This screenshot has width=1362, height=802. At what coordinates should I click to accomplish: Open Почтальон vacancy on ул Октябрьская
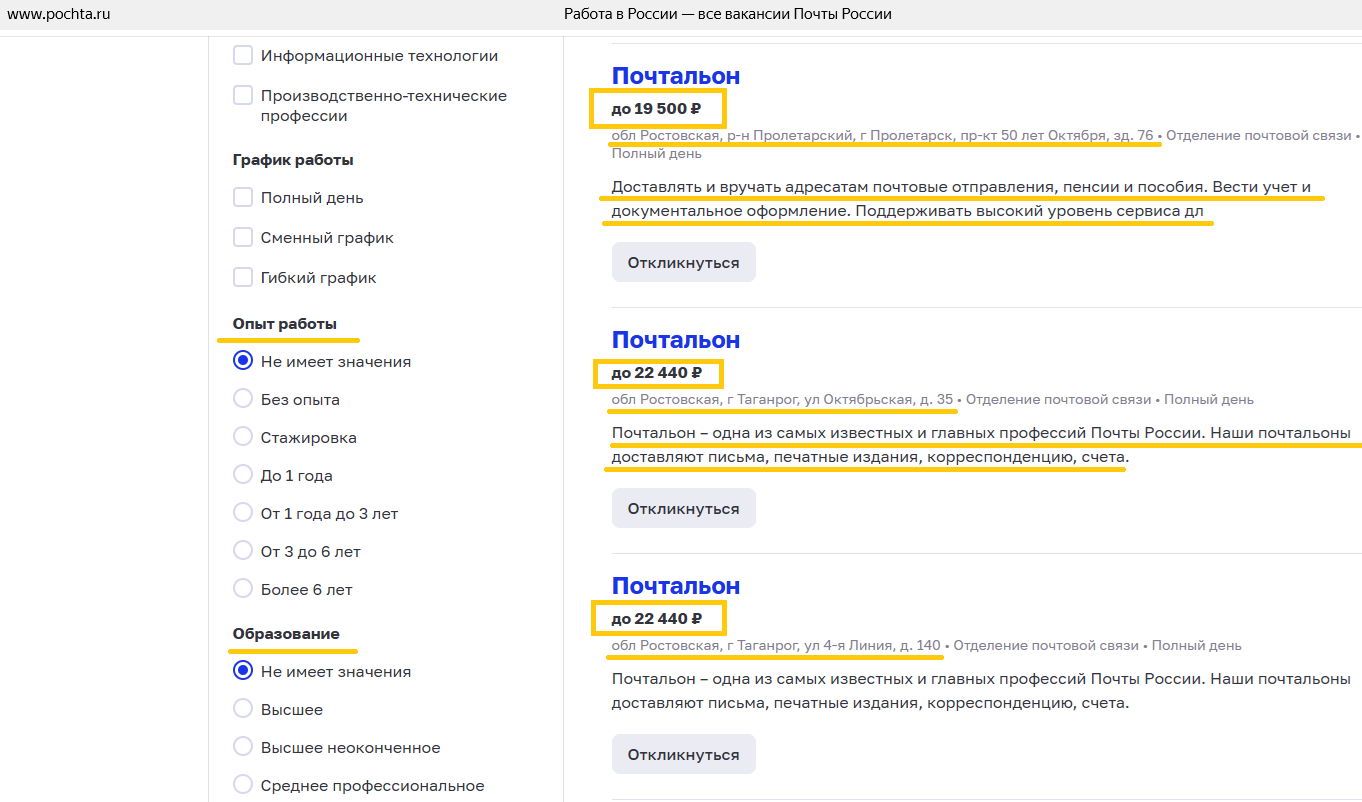(676, 340)
